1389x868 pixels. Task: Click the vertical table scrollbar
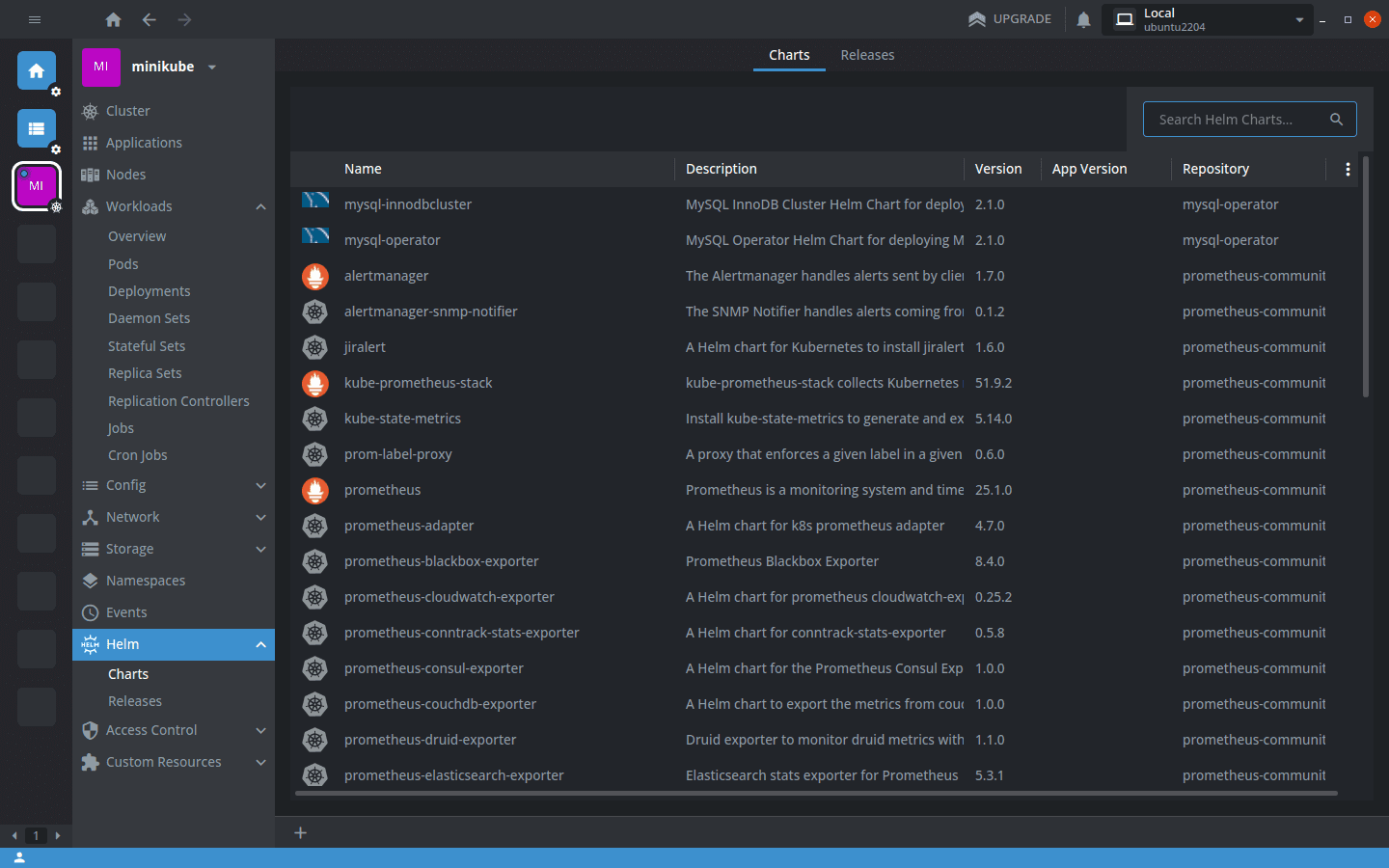click(1366, 277)
